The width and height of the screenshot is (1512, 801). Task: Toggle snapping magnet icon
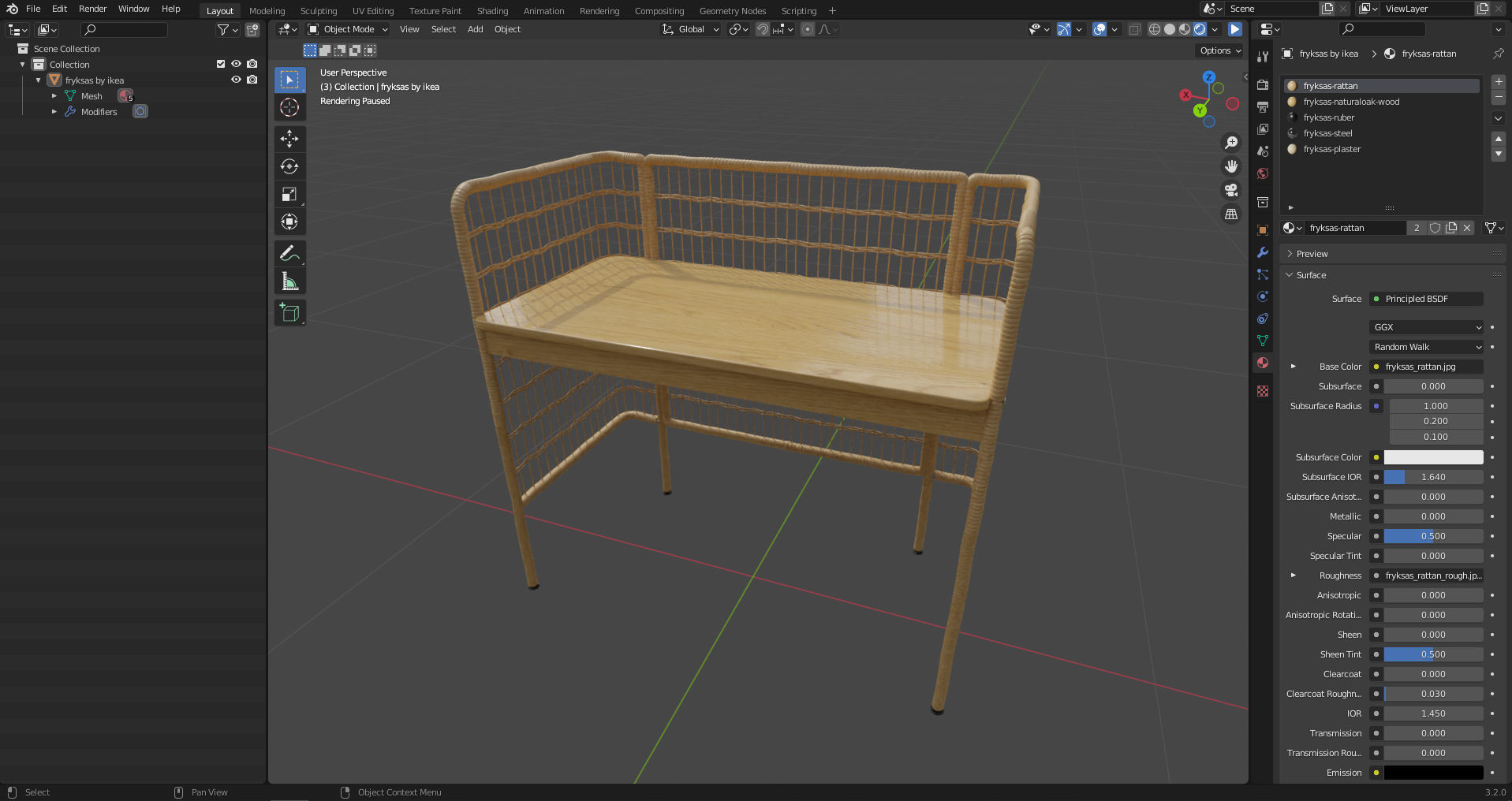(x=762, y=29)
